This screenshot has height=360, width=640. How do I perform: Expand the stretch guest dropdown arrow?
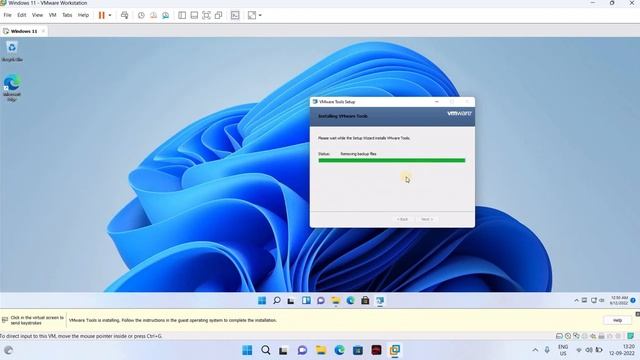click(260, 16)
